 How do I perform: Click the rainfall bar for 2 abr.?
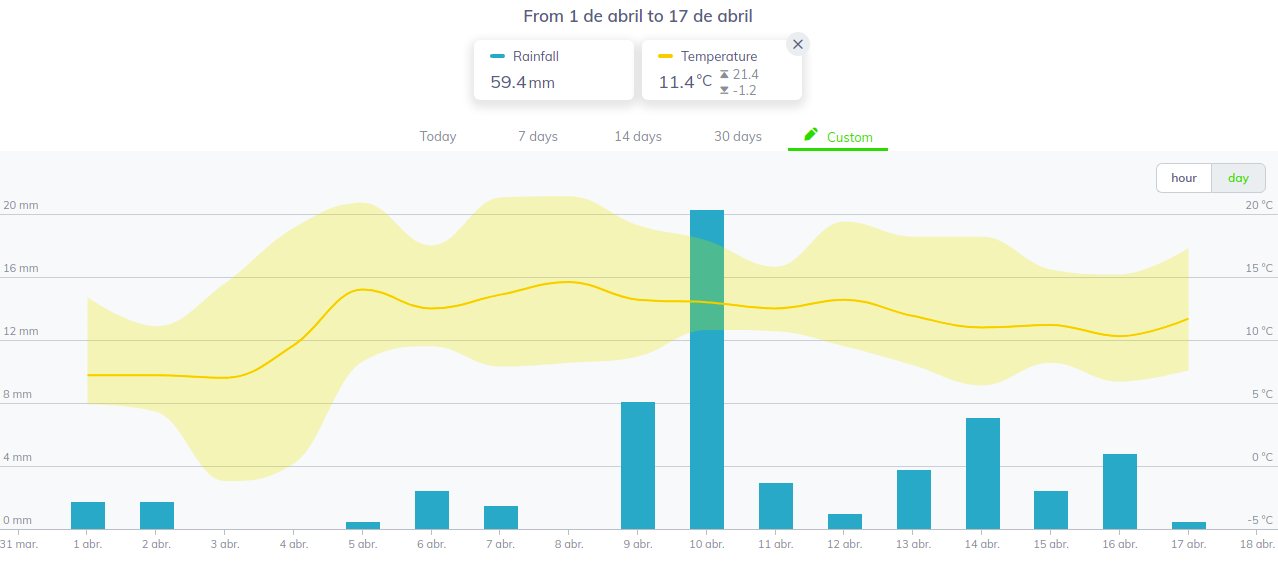point(157,515)
